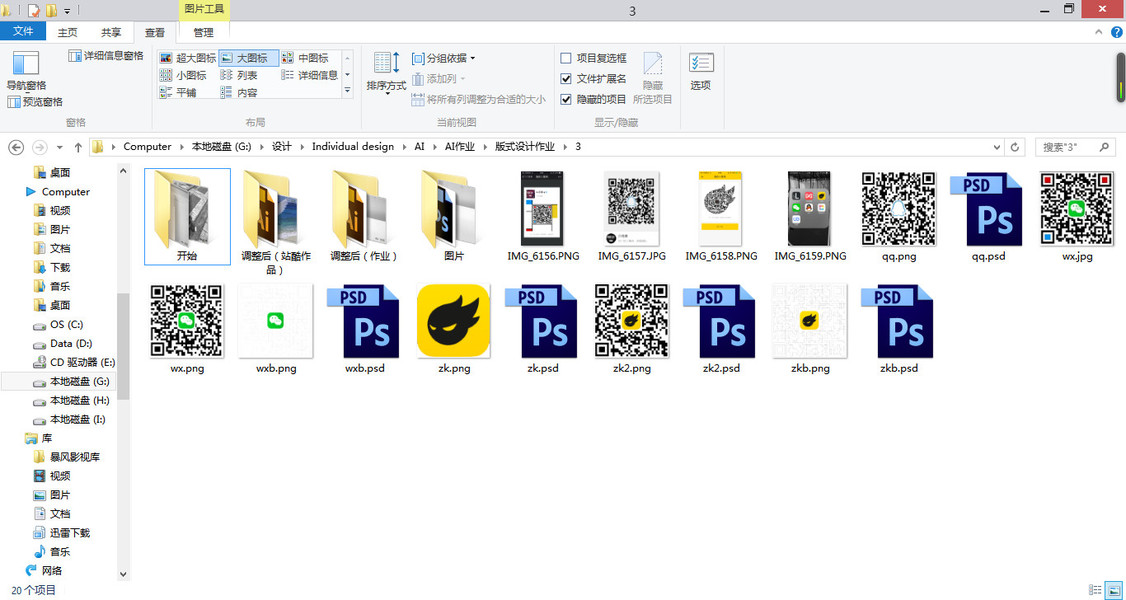This screenshot has width=1126, height=600.
Task: Select Data (D:) drive in sidebar
Action: tap(62, 343)
